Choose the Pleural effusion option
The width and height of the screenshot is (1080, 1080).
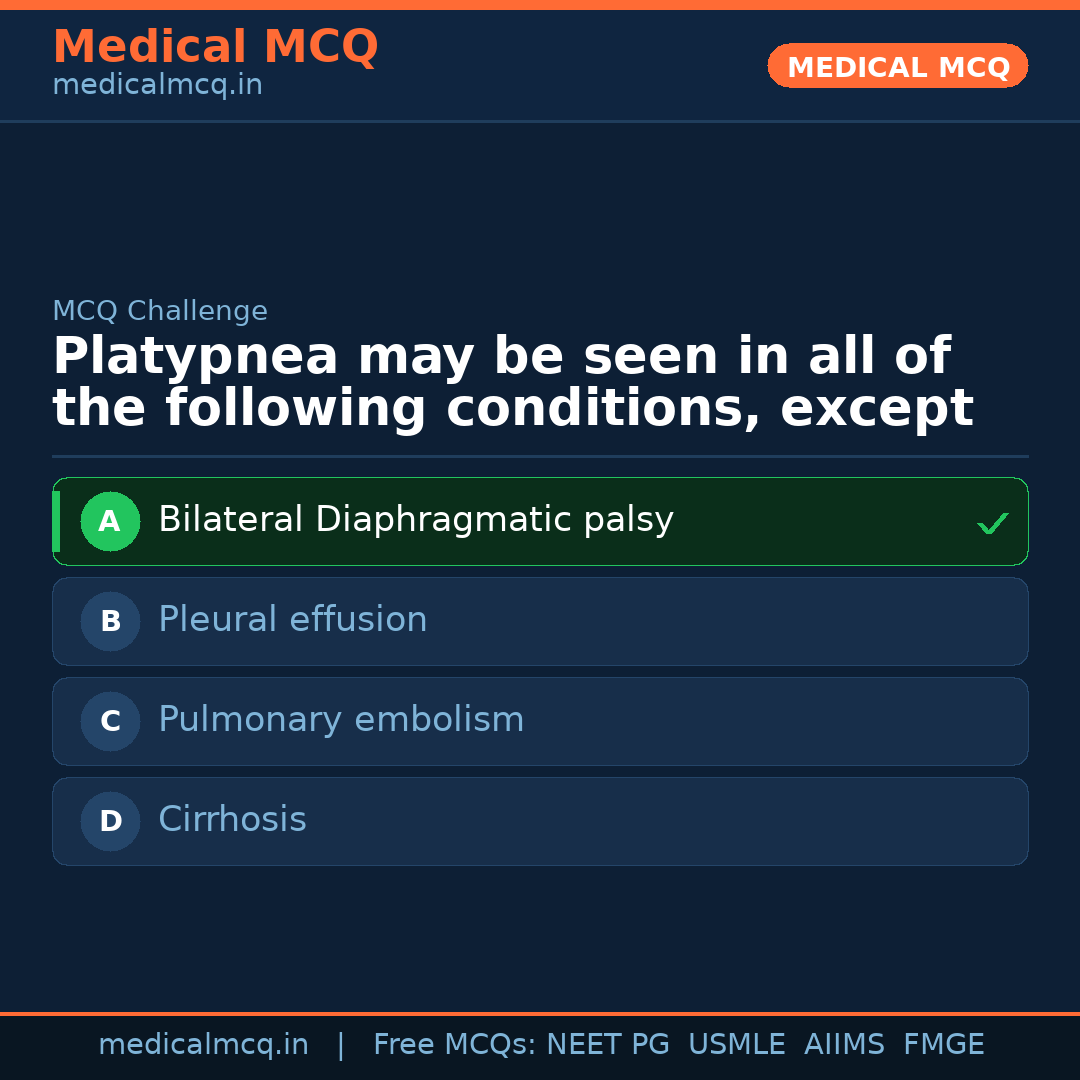pos(292,620)
